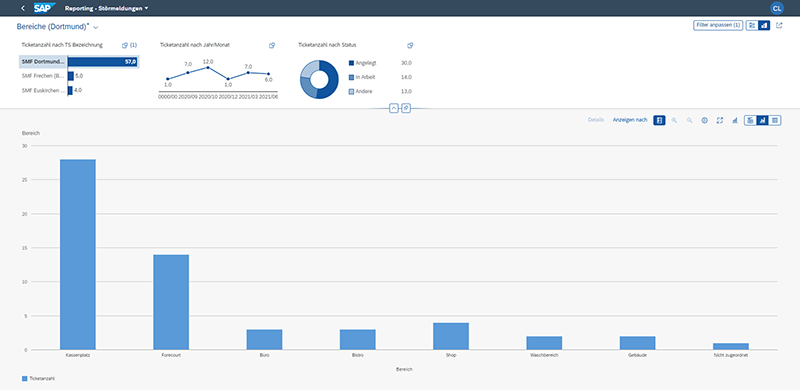
Task: Open value help for Ticketanzahl nach Jahr/Monat
Action: [x=272, y=45]
